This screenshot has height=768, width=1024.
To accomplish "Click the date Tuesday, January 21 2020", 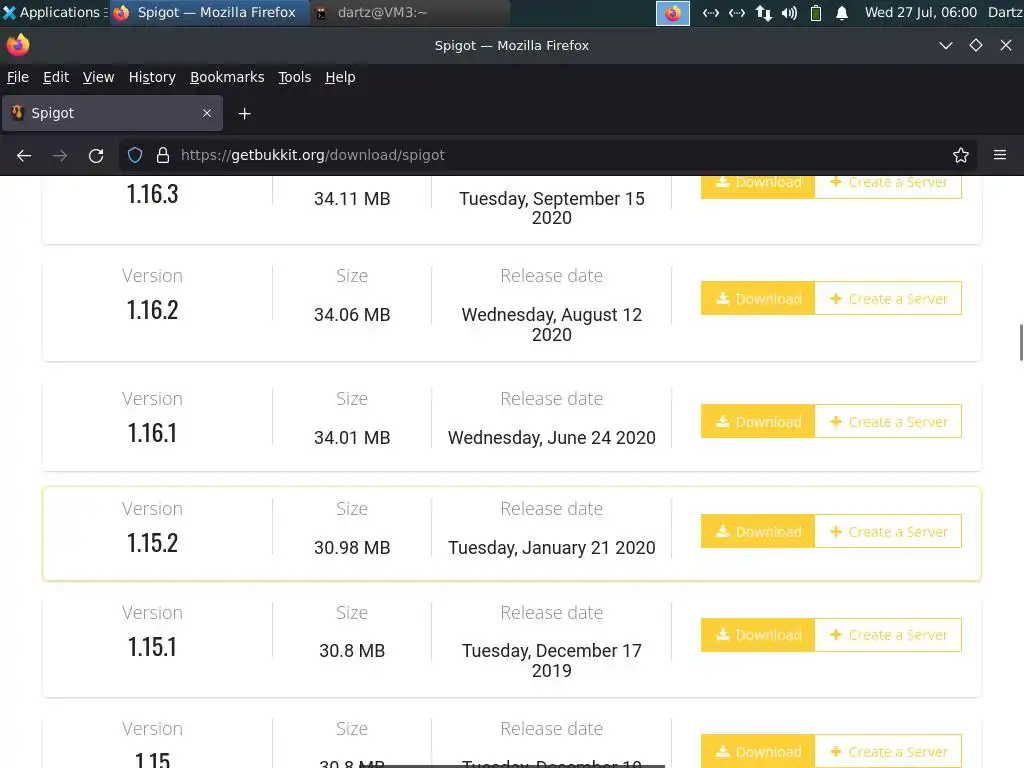I will pyautogui.click(x=552, y=548).
